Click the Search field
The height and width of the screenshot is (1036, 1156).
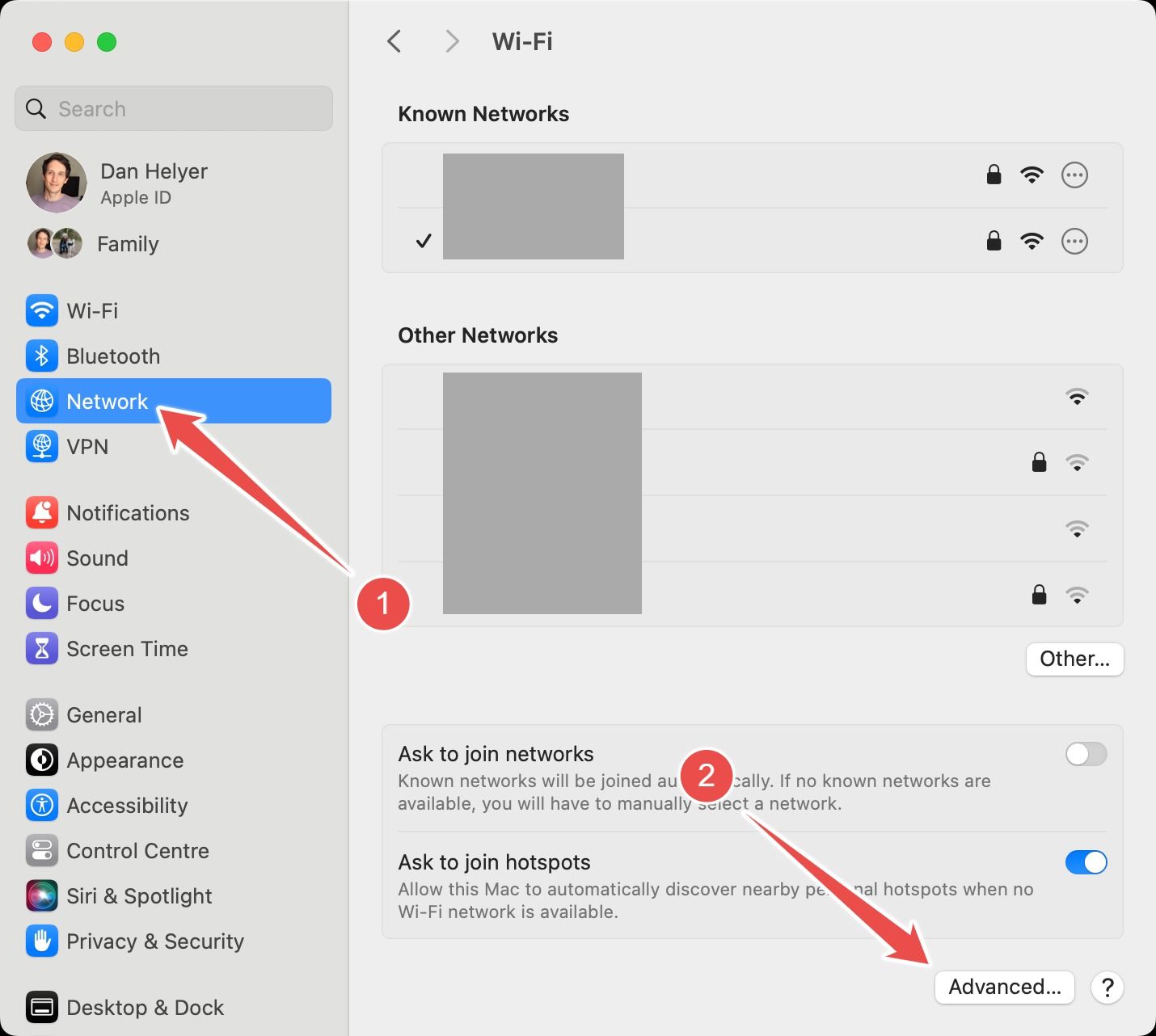pos(173,108)
